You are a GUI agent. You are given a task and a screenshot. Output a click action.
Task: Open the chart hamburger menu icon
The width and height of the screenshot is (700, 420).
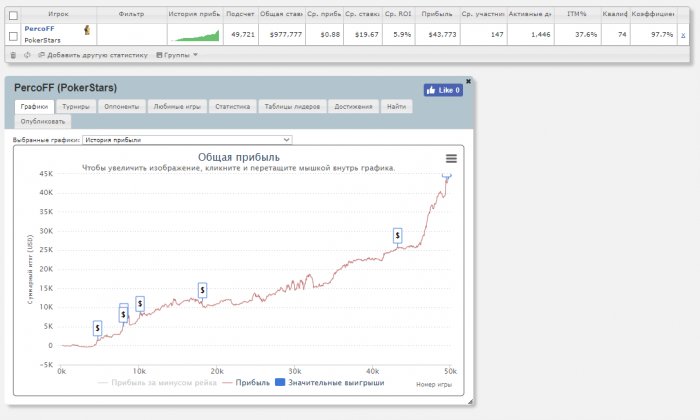[x=451, y=158]
